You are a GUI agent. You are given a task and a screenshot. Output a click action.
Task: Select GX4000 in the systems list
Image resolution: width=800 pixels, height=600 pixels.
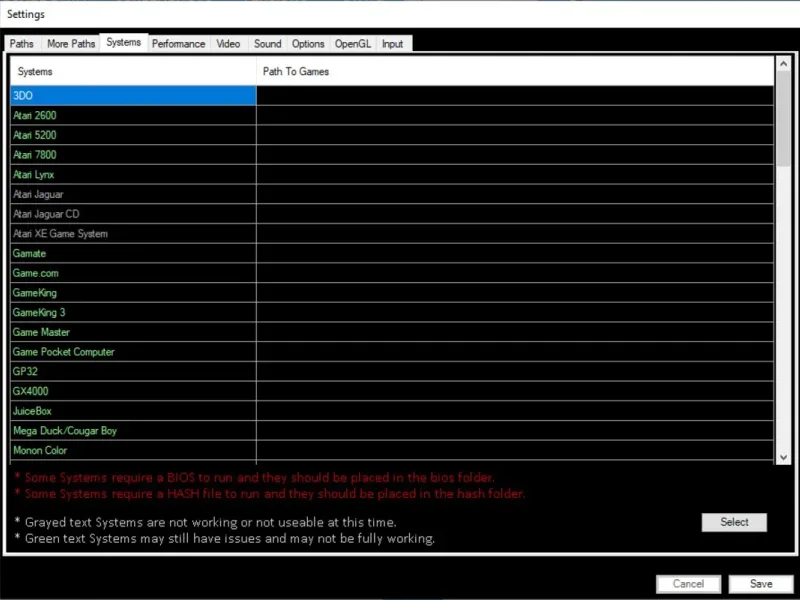133,391
